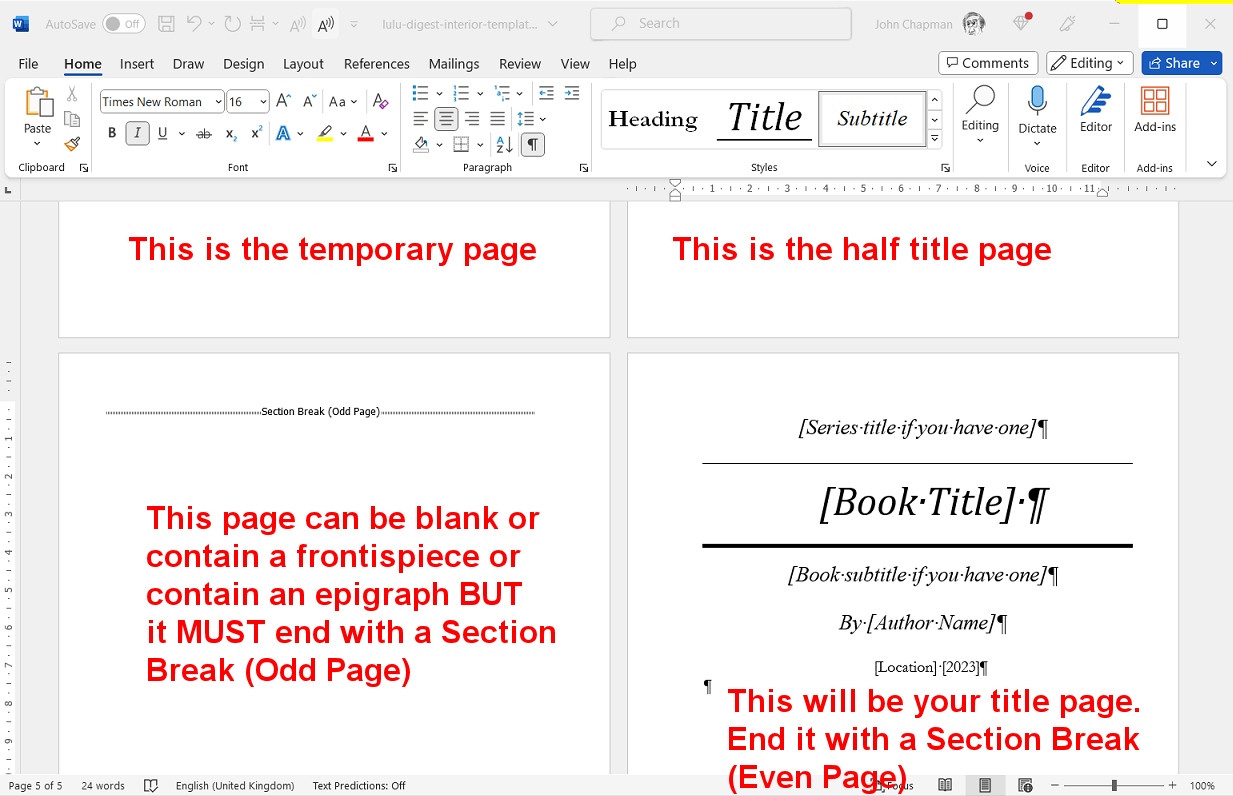Expand the font size 16 dropdown
Image resolution: width=1233 pixels, height=796 pixels.
pyautogui.click(x=263, y=102)
